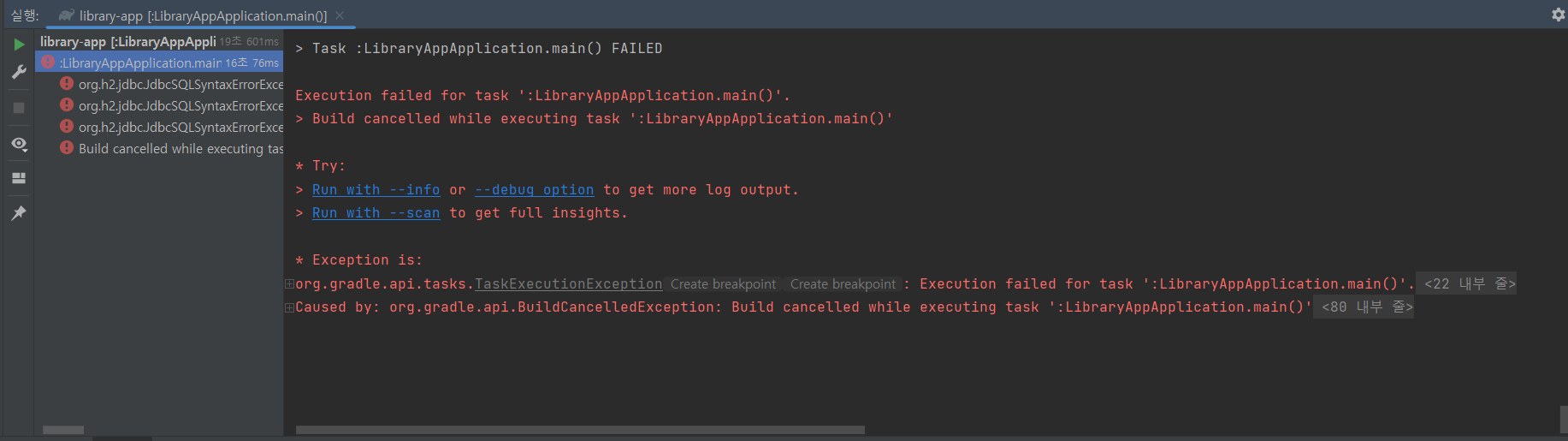Click the "Execution failed for task" red line
The height and width of the screenshot is (441, 1568).
click(x=543, y=95)
